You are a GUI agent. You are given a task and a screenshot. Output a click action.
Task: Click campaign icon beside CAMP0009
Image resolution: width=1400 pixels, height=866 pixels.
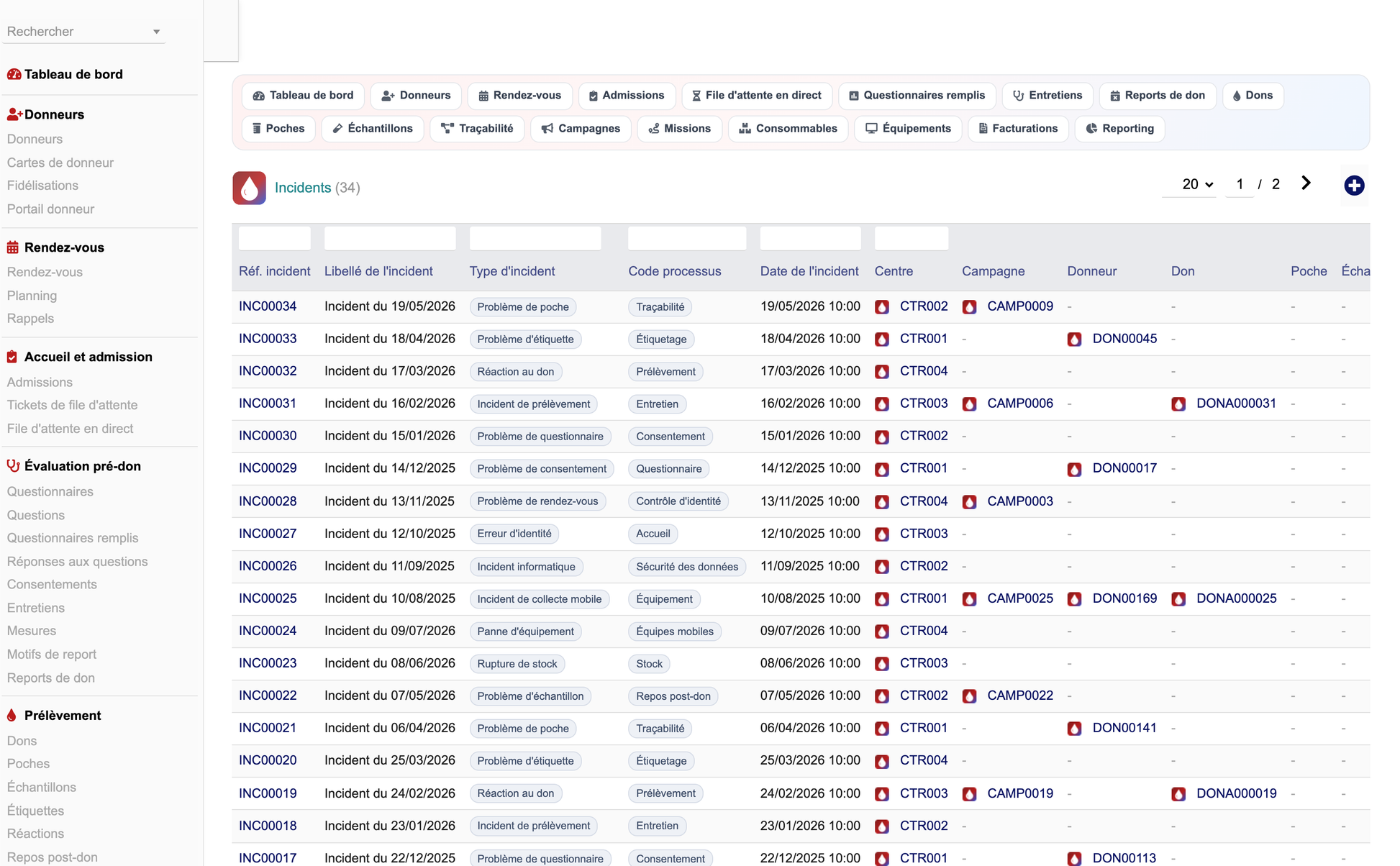pos(969,307)
